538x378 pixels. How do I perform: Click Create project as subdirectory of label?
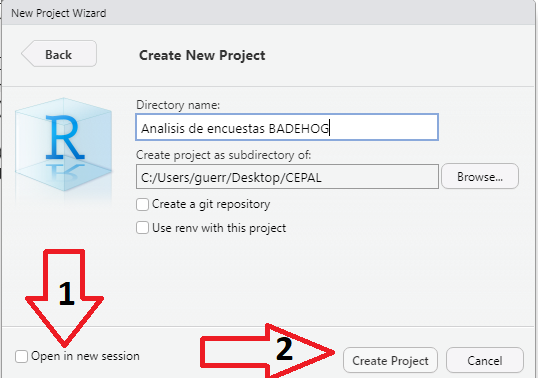pos(224,155)
